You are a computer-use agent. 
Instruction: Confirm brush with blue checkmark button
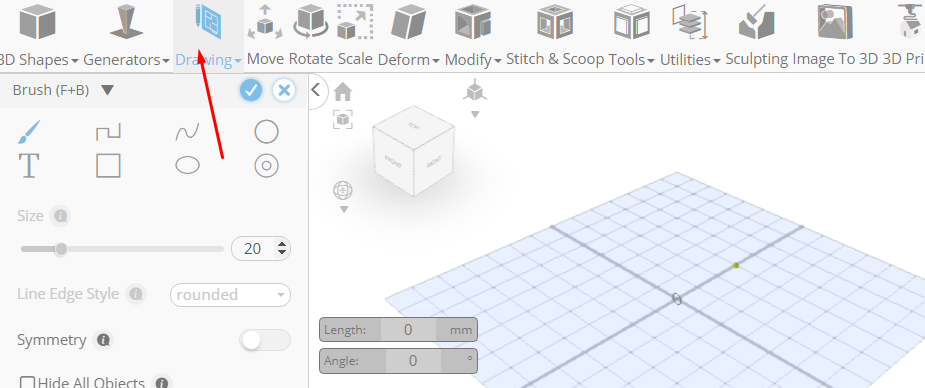coord(251,90)
